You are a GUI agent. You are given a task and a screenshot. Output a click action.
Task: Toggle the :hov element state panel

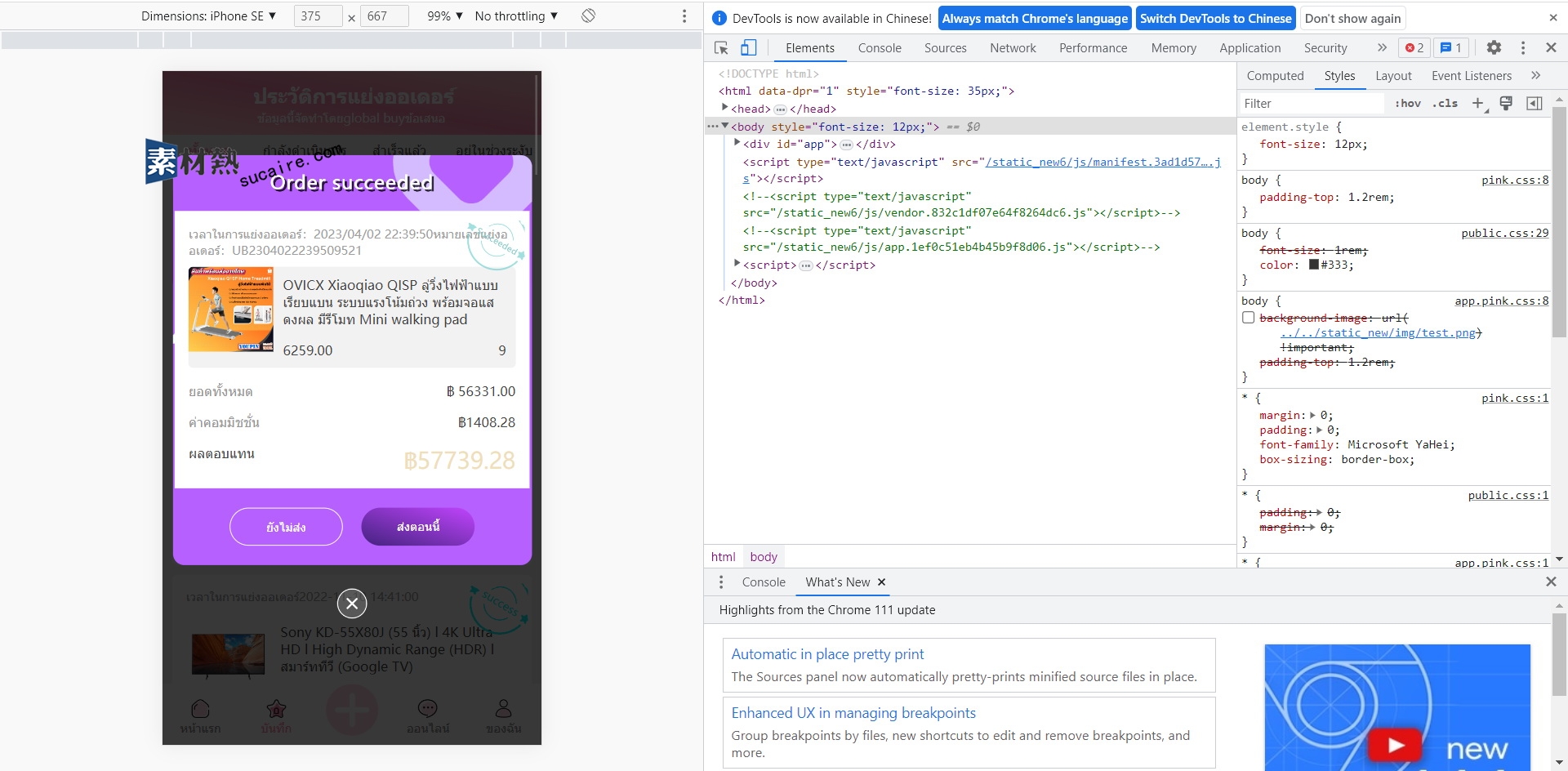(x=1408, y=104)
